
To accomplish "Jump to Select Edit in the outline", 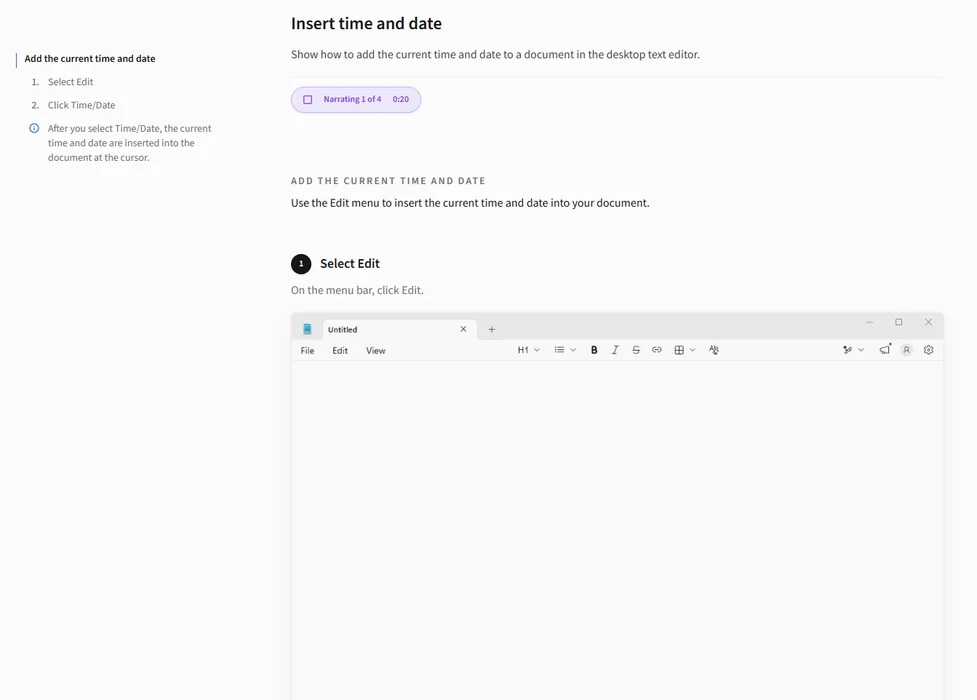I will pyautogui.click(x=70, y=82).
